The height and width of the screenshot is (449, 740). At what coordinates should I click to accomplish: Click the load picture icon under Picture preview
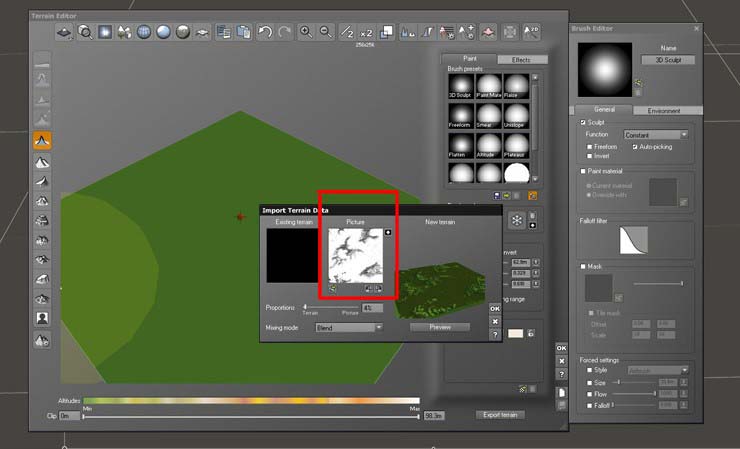point(333,288)
